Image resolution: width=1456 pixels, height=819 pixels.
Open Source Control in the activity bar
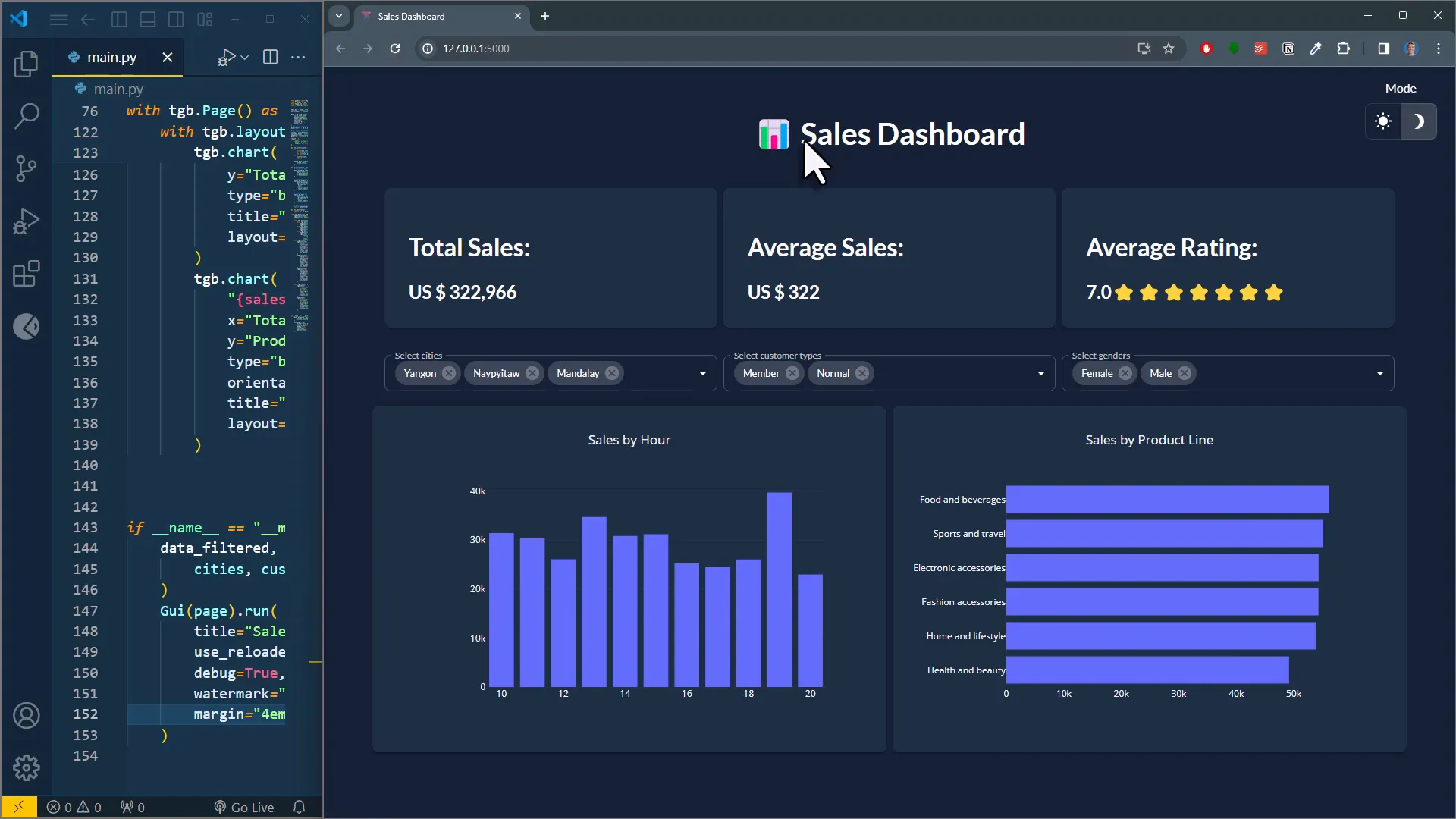[x=27, y=168]
